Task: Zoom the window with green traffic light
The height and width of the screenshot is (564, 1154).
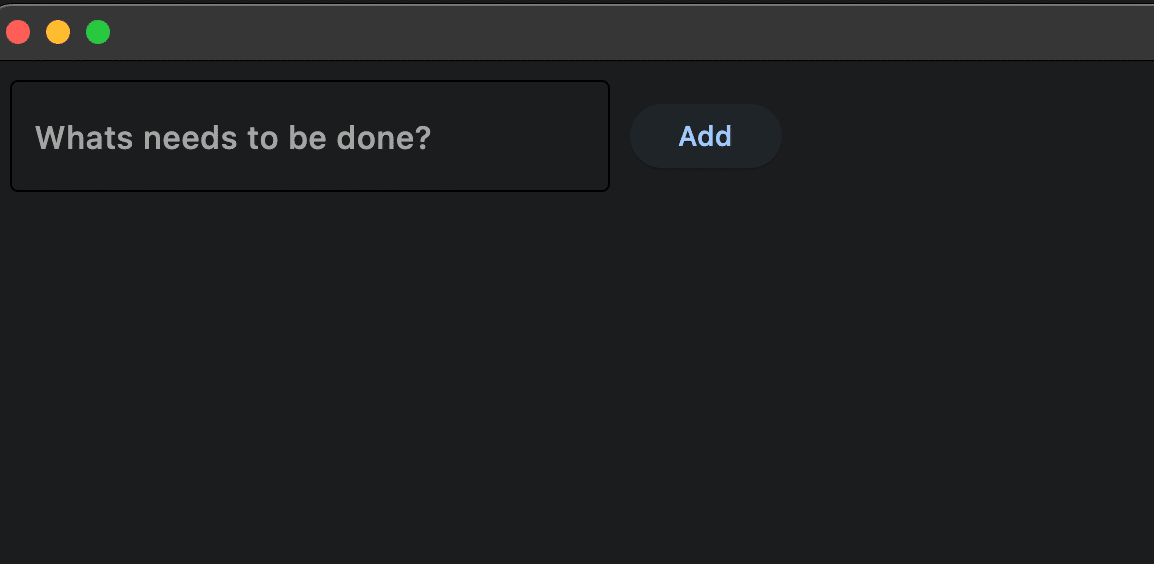Action: [x=98, y=32]
